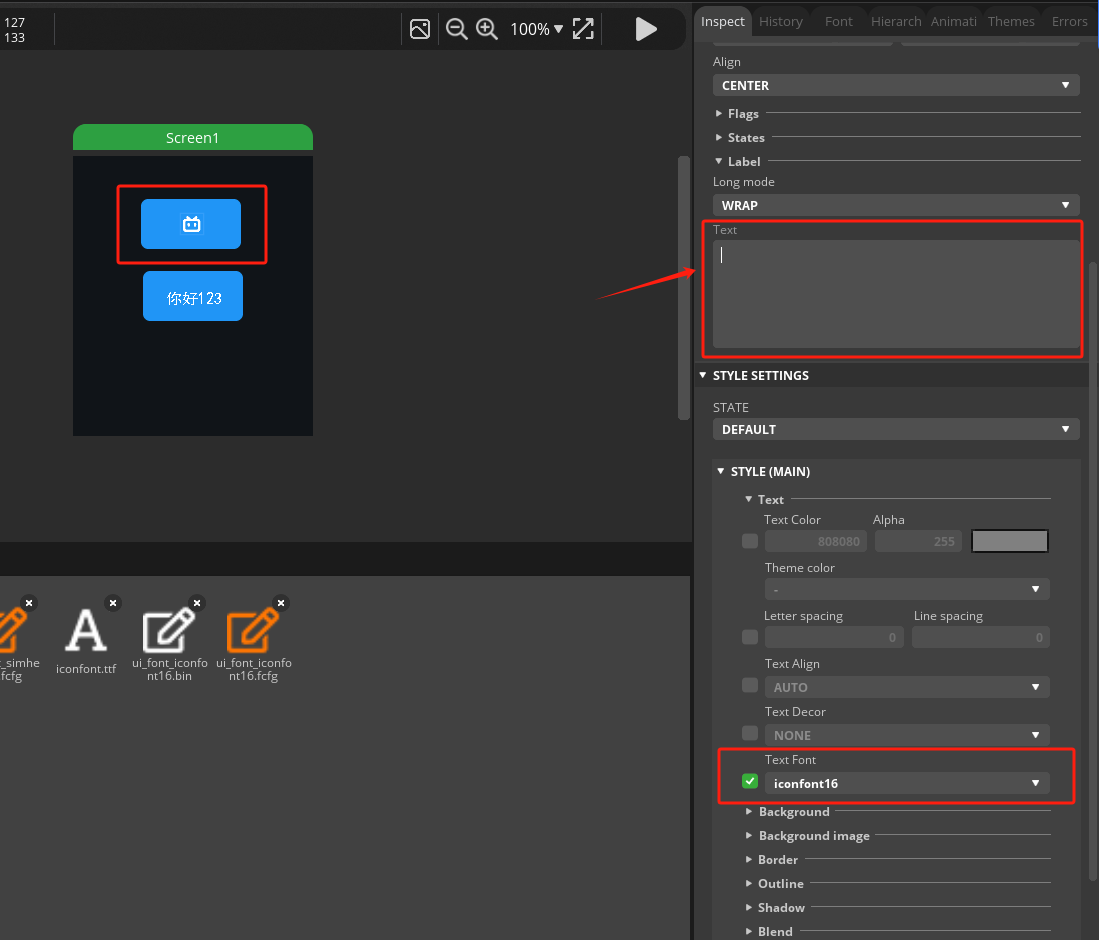Select ui_font_iconfont16.fcfg asset icon
The image size is (1099, 940).
(253, 630)
